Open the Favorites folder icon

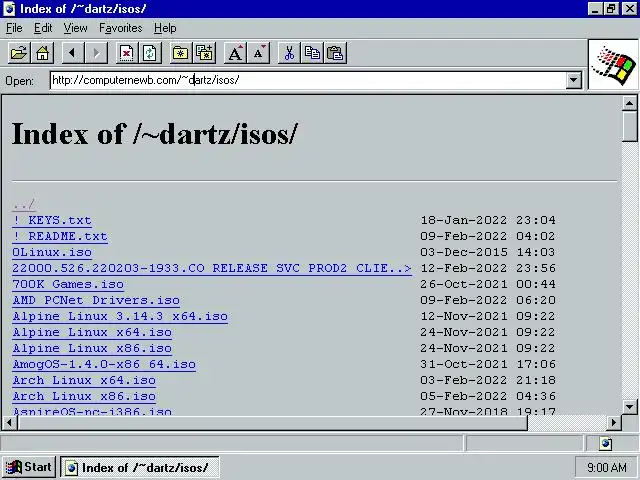pyautogui.click(x=180, y=53)
